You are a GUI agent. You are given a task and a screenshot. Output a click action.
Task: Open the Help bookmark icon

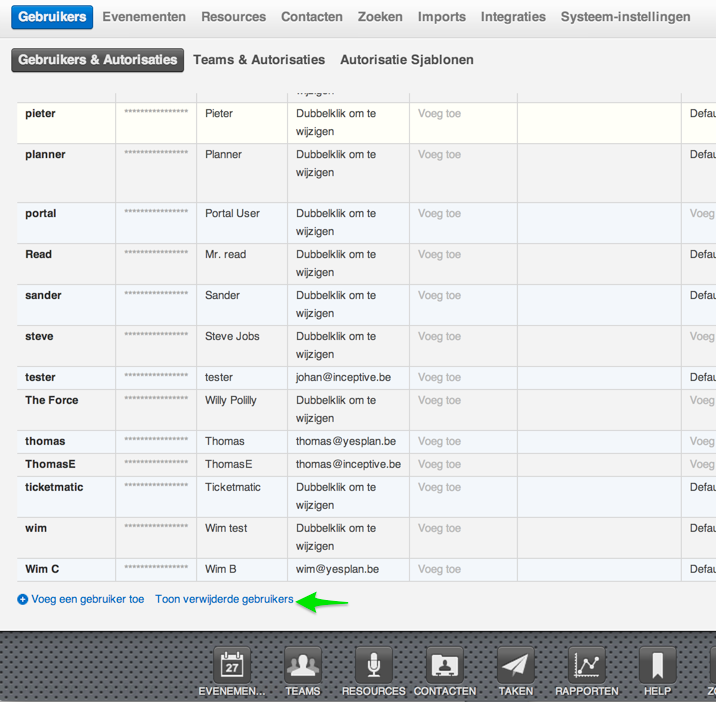coord(657,665)
